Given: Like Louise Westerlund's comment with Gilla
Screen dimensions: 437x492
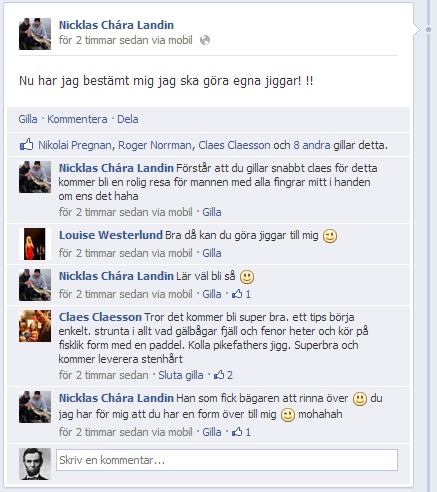Looking at the screenshot, I should (212, 253).
